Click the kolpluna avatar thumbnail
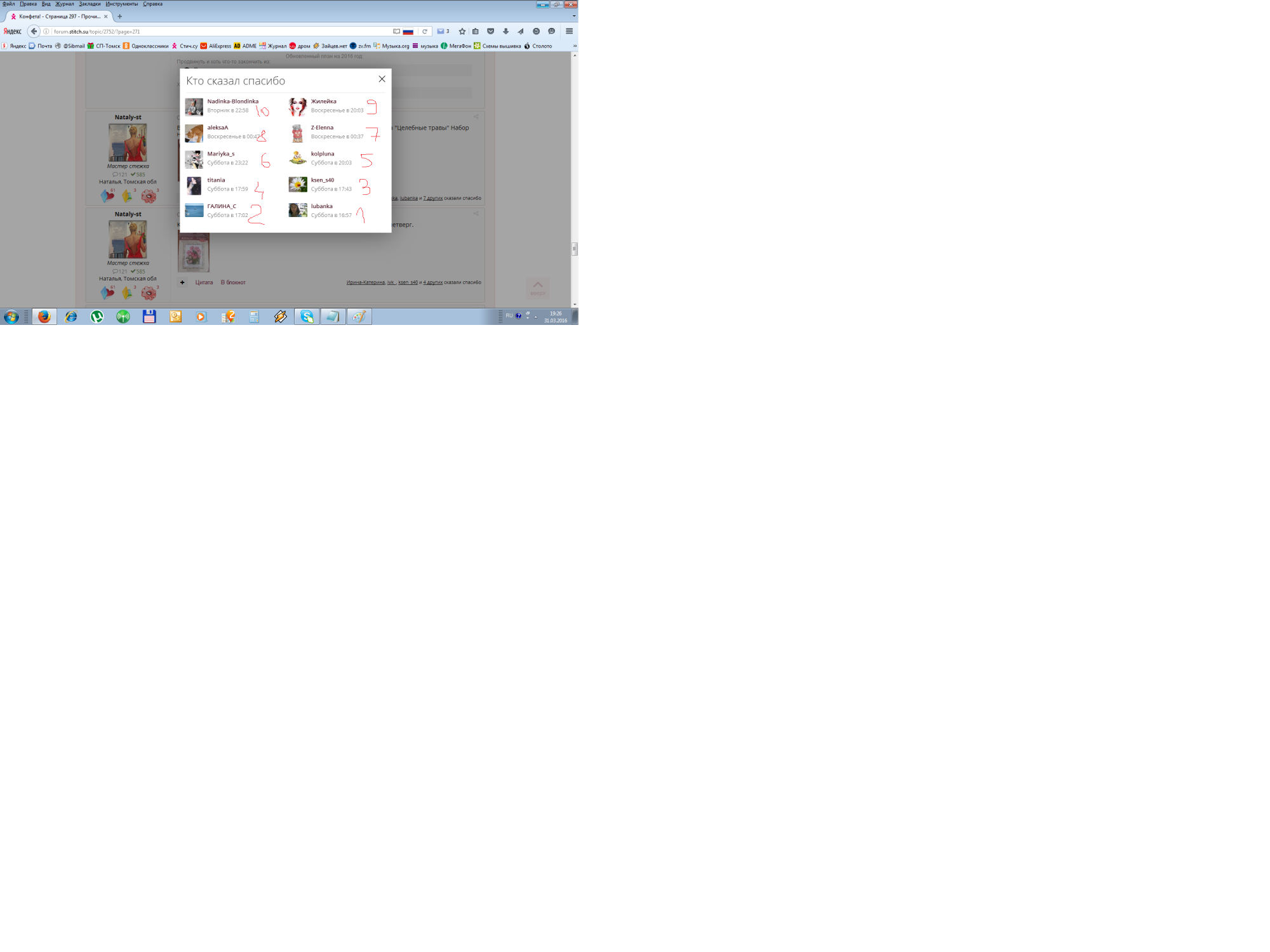Viewport: 1270px width, 952px height. click(x=297, y=158)
